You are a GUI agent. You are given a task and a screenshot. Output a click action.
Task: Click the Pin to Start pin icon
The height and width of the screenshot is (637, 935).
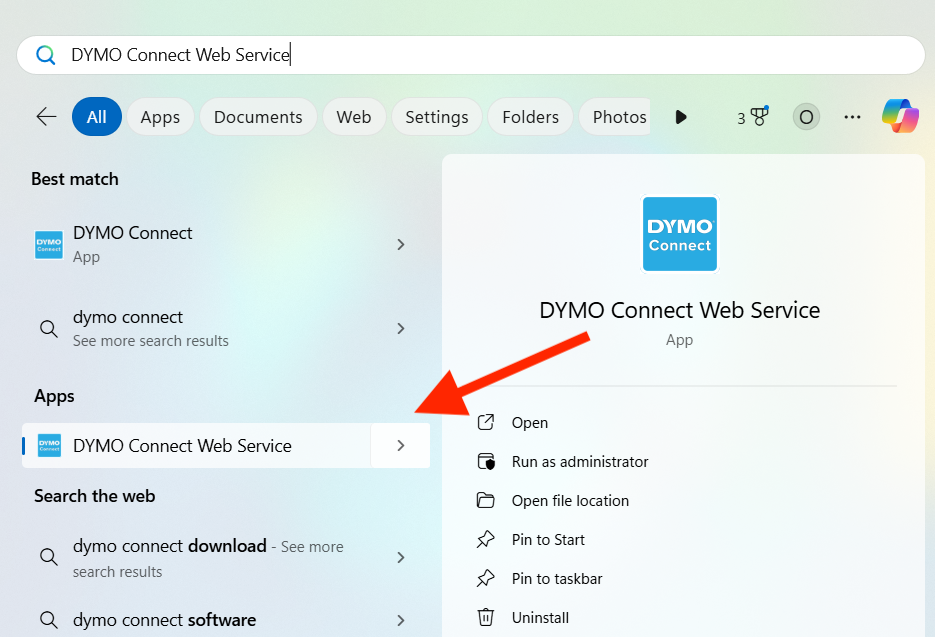pos(485,539)
